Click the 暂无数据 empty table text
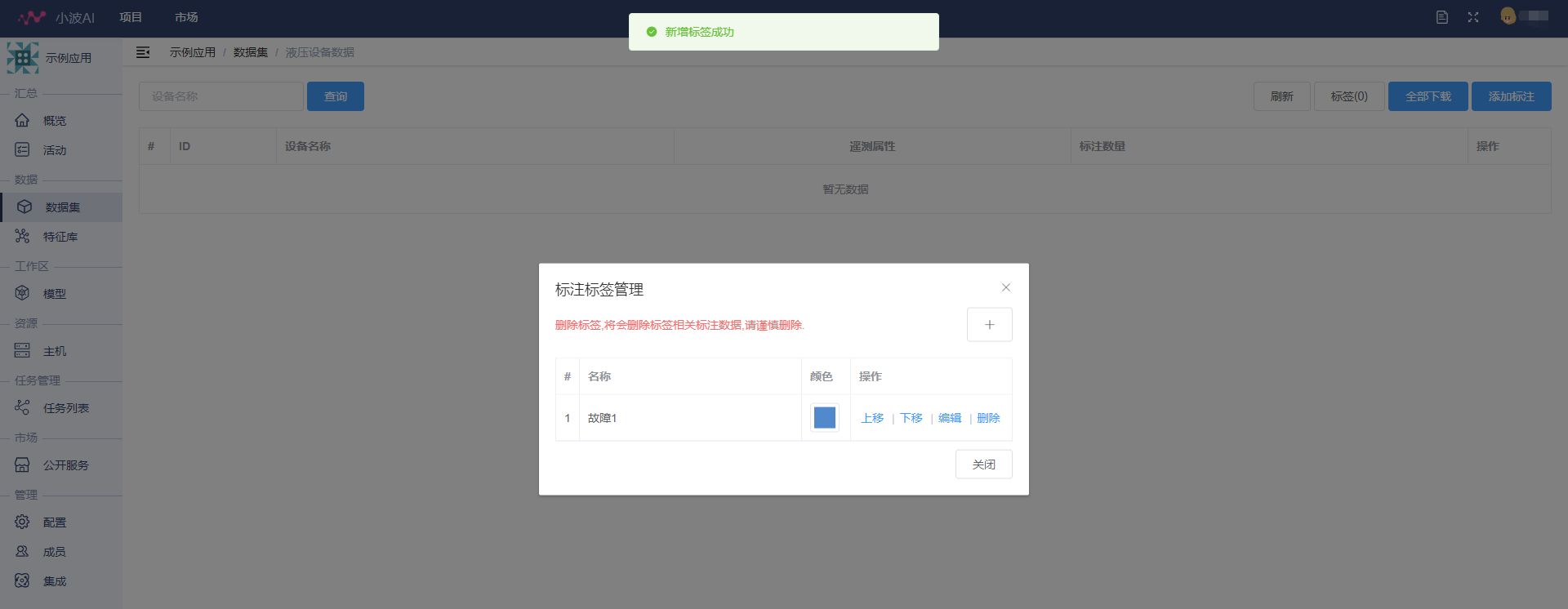Image resolution: width=1568 pixels, height=609 pixels. 845,189
